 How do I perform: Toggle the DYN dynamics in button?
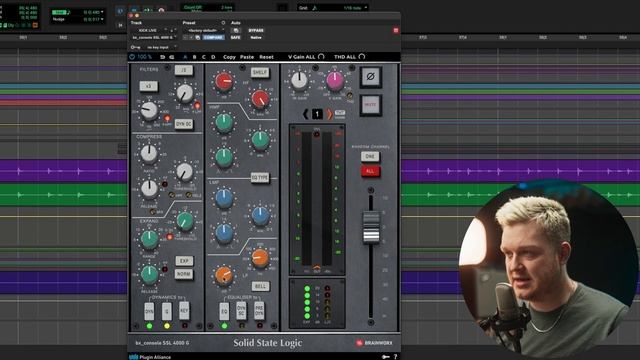(149, 311)
